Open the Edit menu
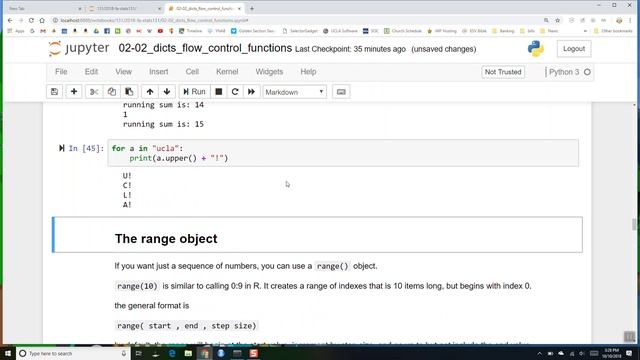This screenshot has height=360, width=640. [x=91, y=71]
